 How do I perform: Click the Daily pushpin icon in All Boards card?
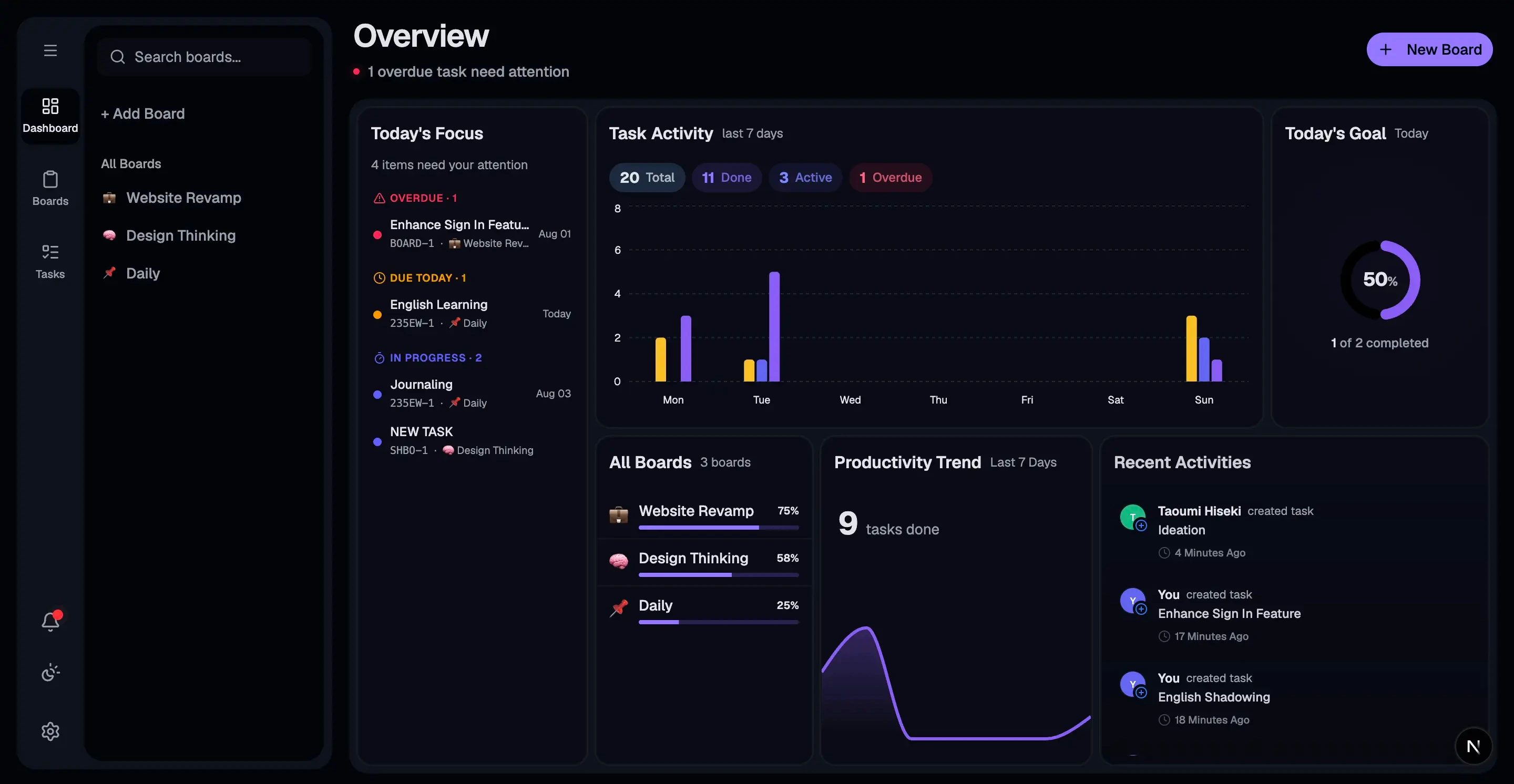(618, 608)
